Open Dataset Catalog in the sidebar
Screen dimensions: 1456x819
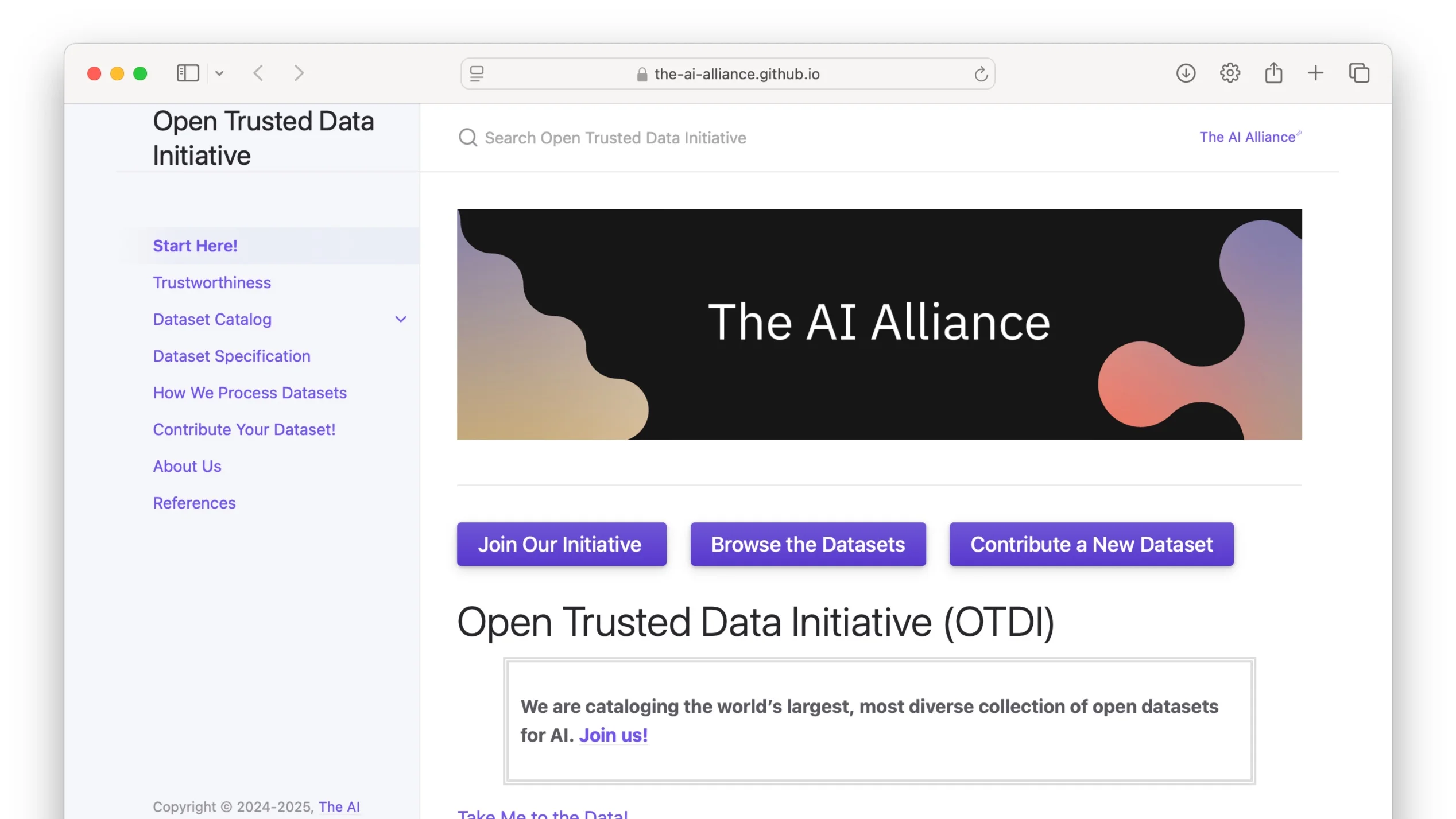(212, 319)
